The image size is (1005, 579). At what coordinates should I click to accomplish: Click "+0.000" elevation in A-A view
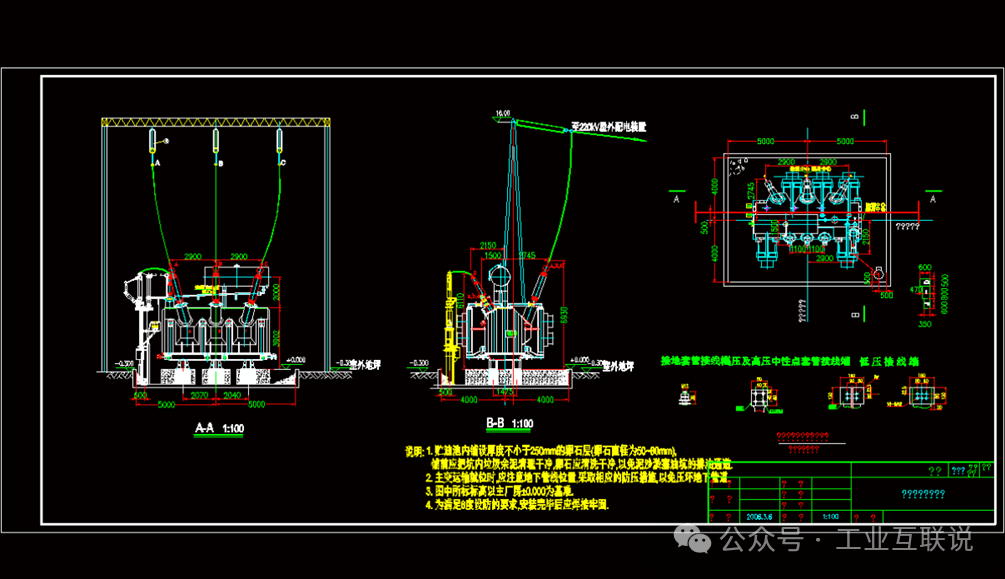coord(295,360)
